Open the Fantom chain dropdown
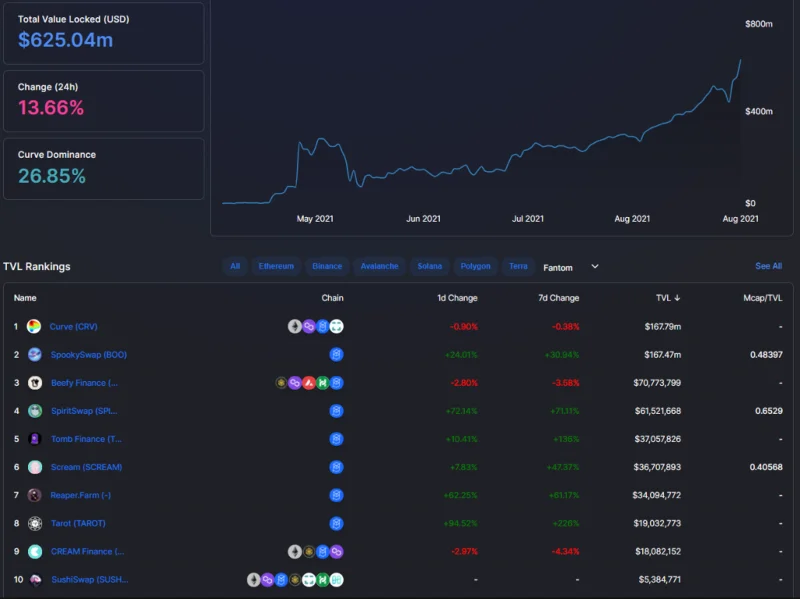800x599 pixels. tap(571, 267)
